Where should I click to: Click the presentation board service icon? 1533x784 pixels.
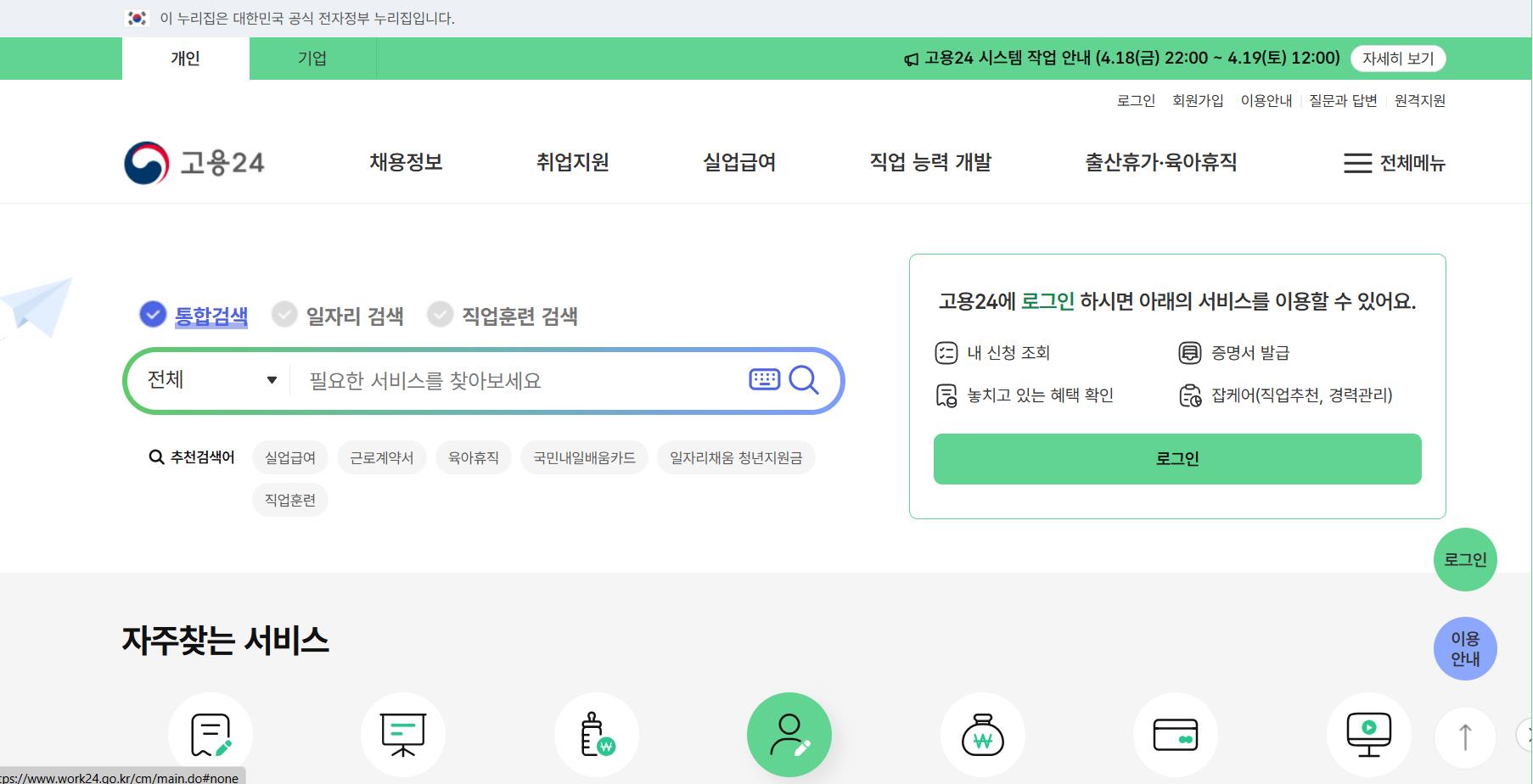(x=403, y=735)
